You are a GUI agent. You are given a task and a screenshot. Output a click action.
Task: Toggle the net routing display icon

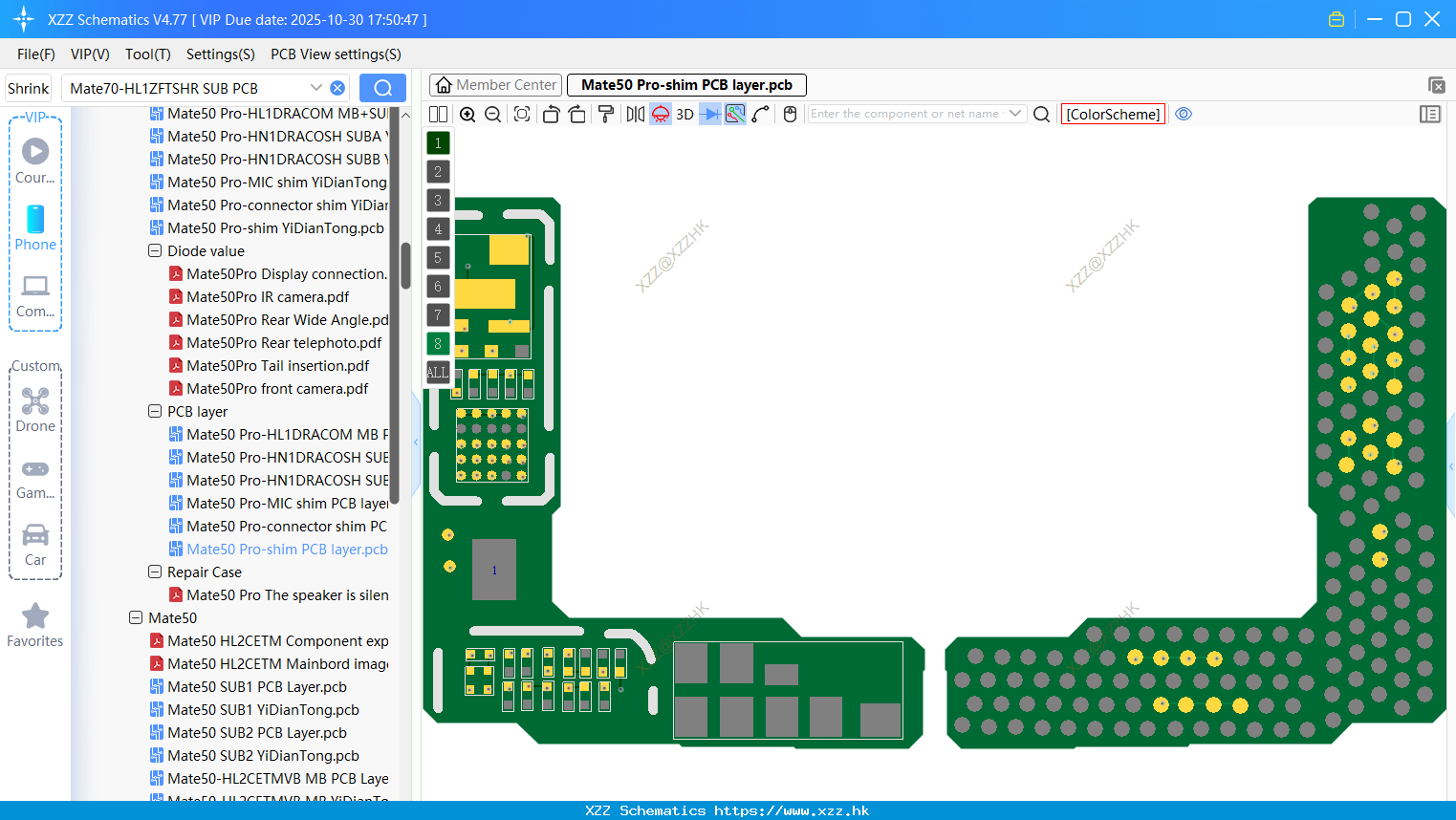pos(735,114)
